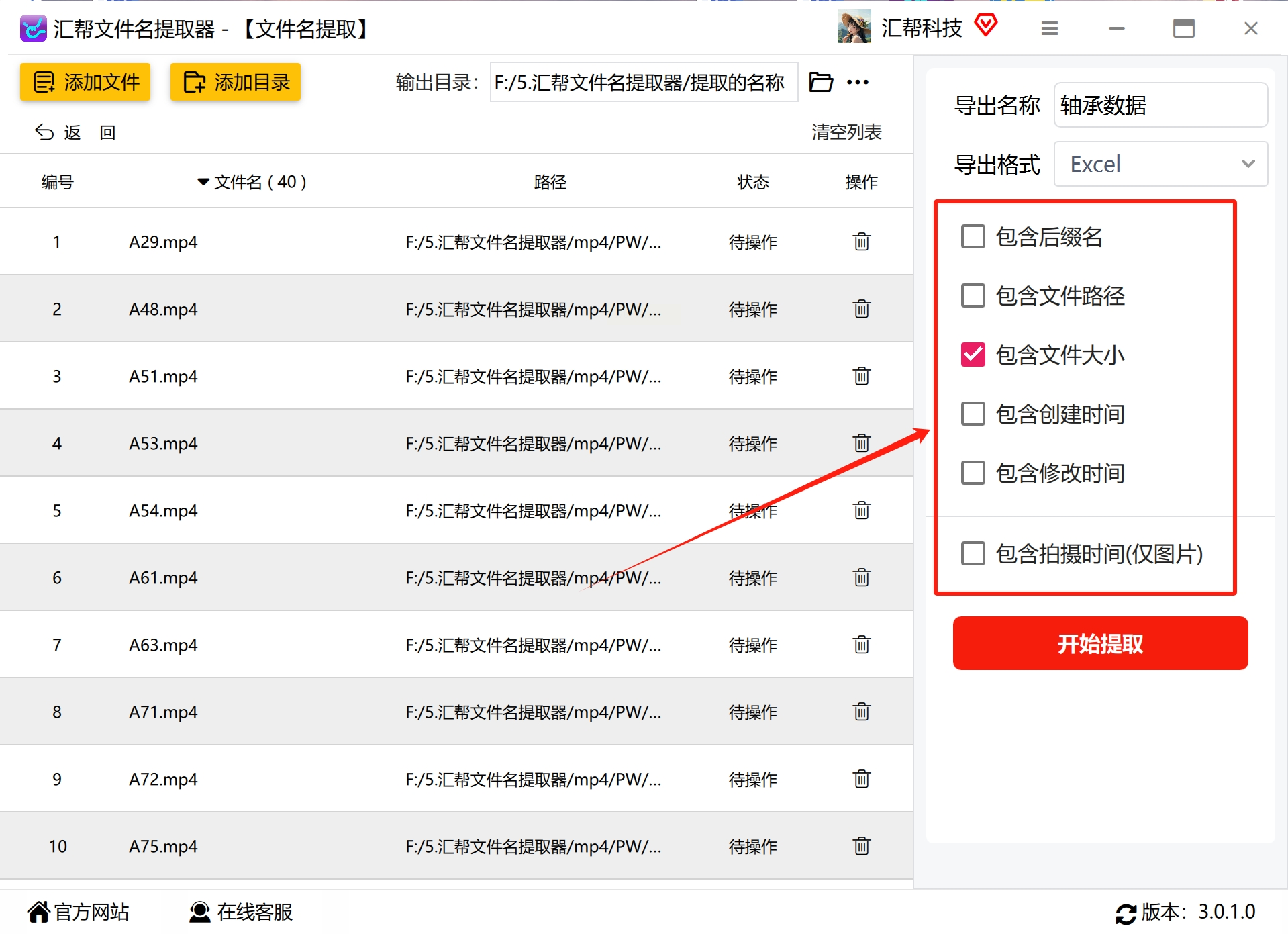1288x934 pixels.
Task: Sort by 文件名 column arrow
Action: pyautogui.click(x=203, y=182)
